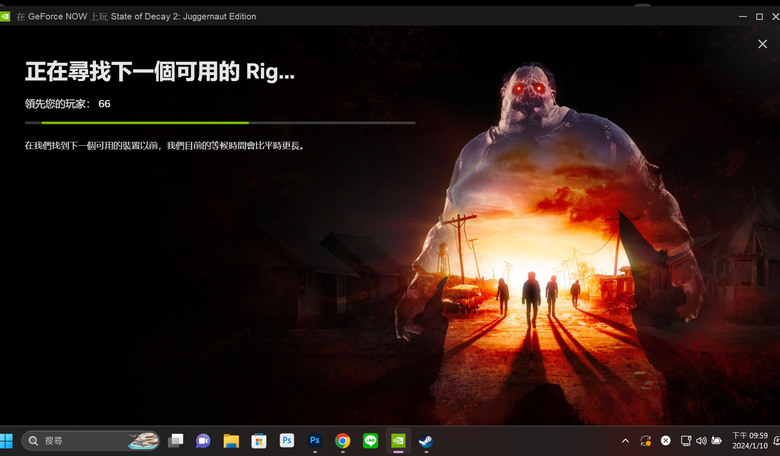Viewport: 780px width, 456px height.
Task: Click the GeForce NOW taskbar icon
Action: [x=398, y=441]
